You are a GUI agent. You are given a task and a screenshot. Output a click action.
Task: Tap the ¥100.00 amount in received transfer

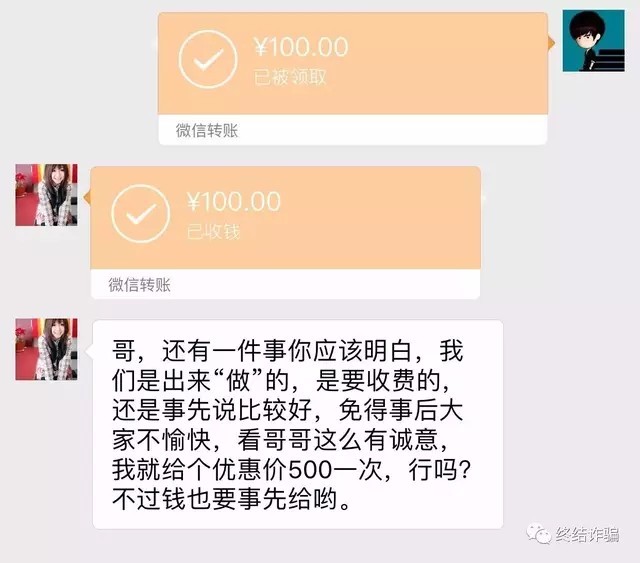click(x=234, y=201)
